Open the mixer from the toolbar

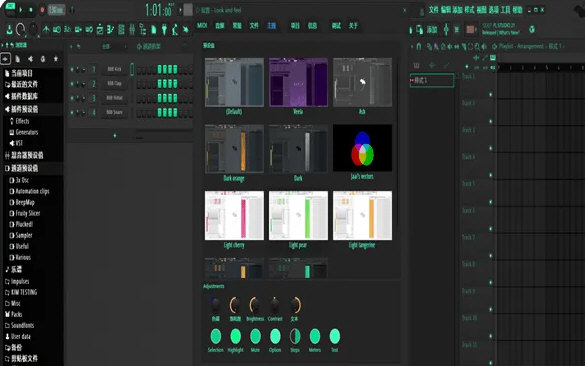point(132,29)
